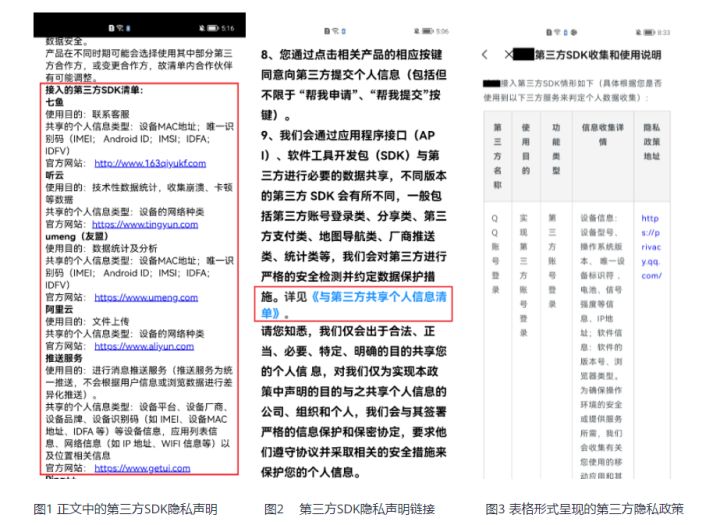This screenshot has height=525, width=720.
Task: Select the paragraph starting 请您知悉
Action: pyautogui.click(x=354, y=401)
